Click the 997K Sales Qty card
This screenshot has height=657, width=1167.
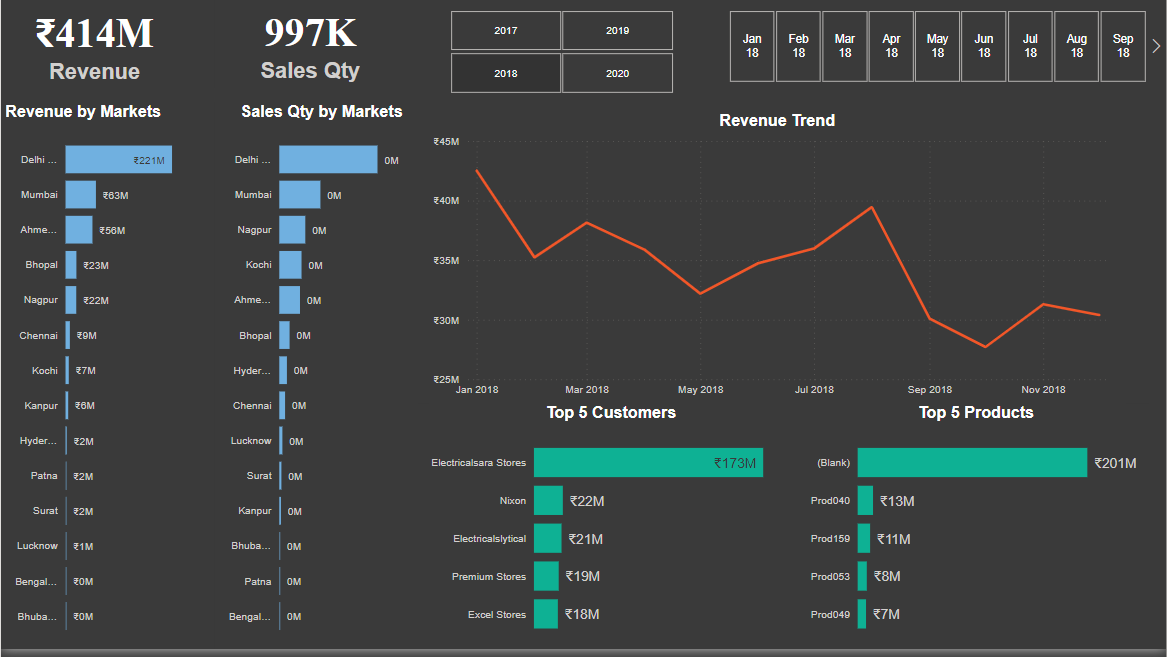(x=310, y=45)
